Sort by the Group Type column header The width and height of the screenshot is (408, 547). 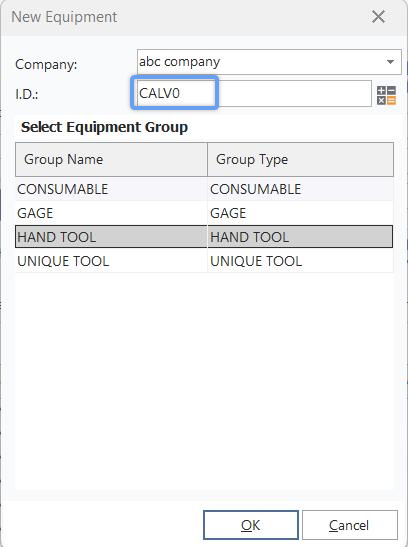301,159
